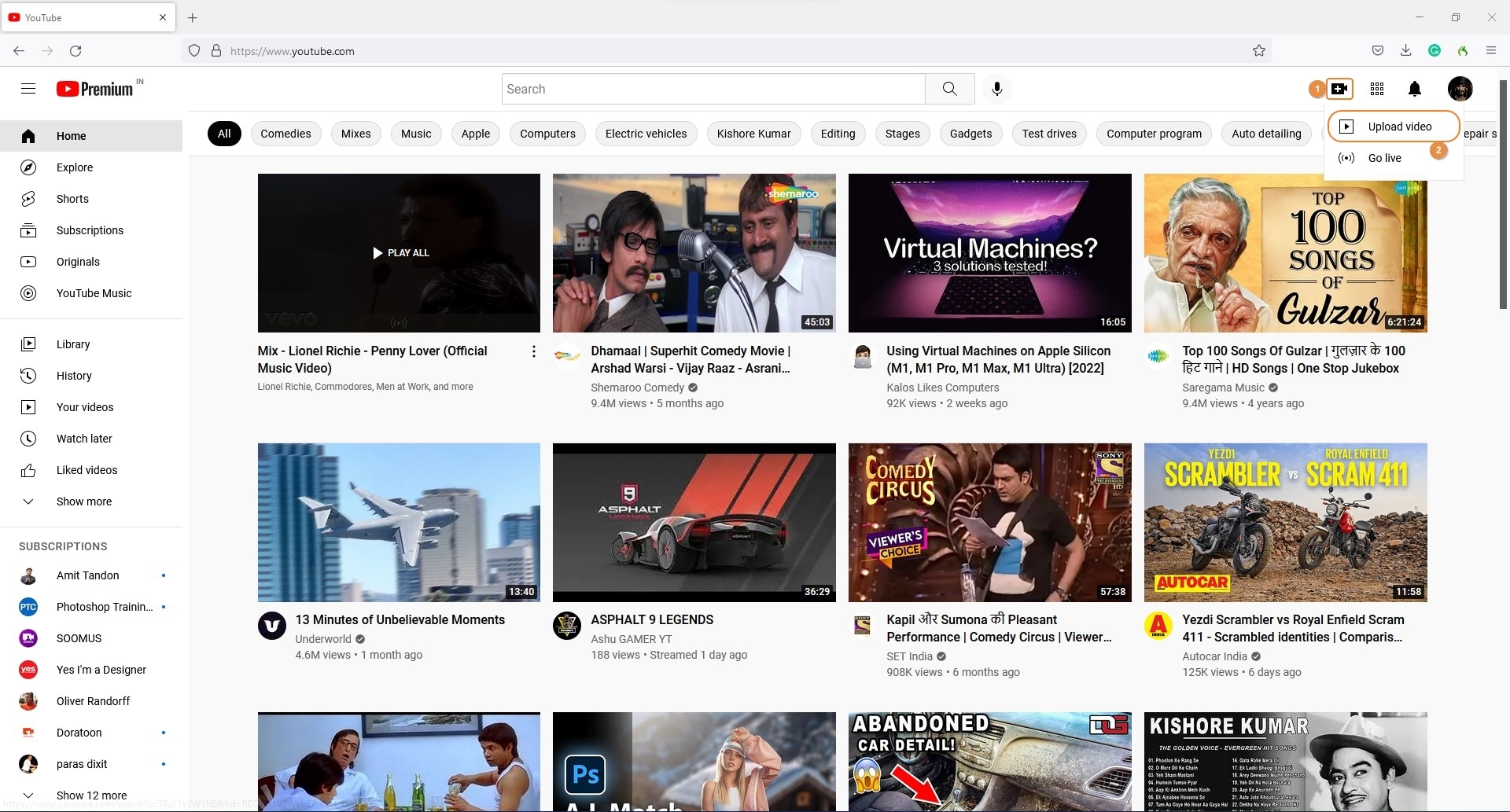Viewport: 1510px width, 812px height.
Task: Save to Pocket icon in toolbar
Action: click(x=1378, y=51)
